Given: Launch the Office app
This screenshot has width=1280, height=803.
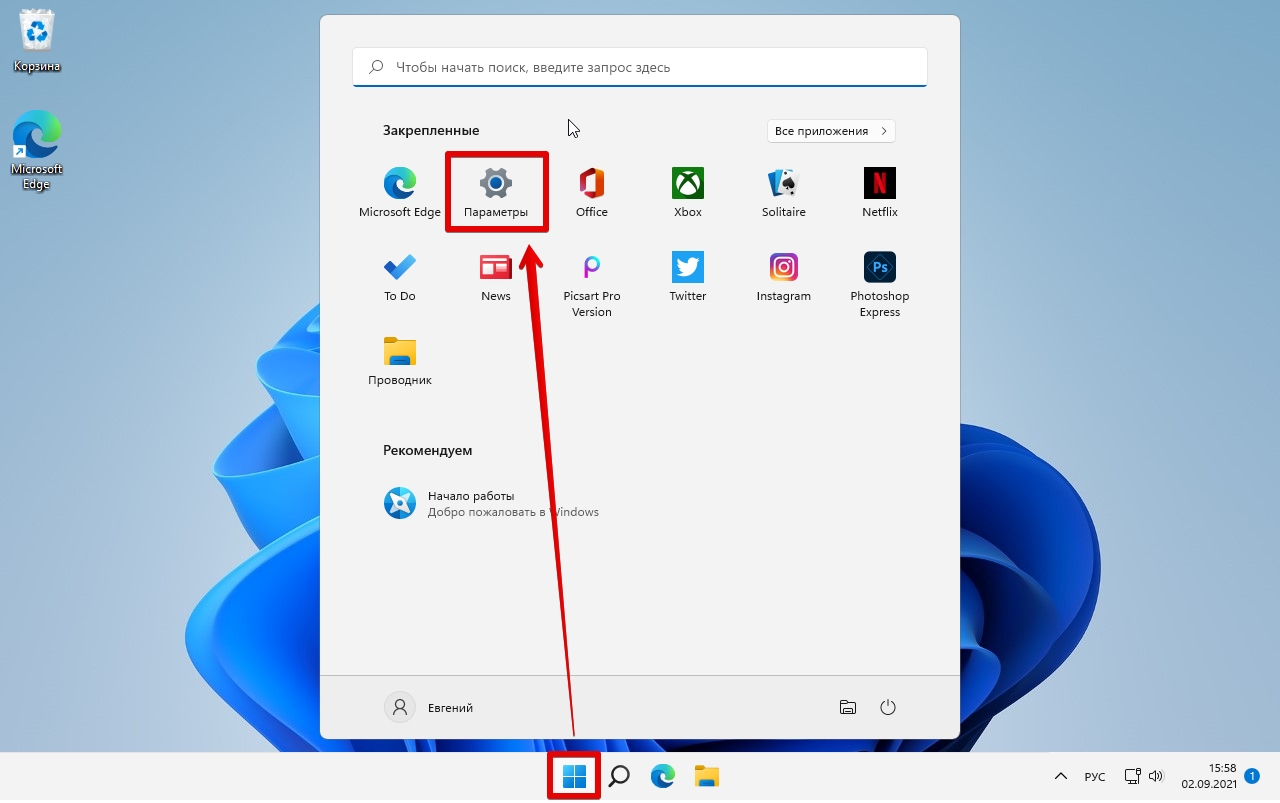Looking at the screenshot, I should (592, 192).
